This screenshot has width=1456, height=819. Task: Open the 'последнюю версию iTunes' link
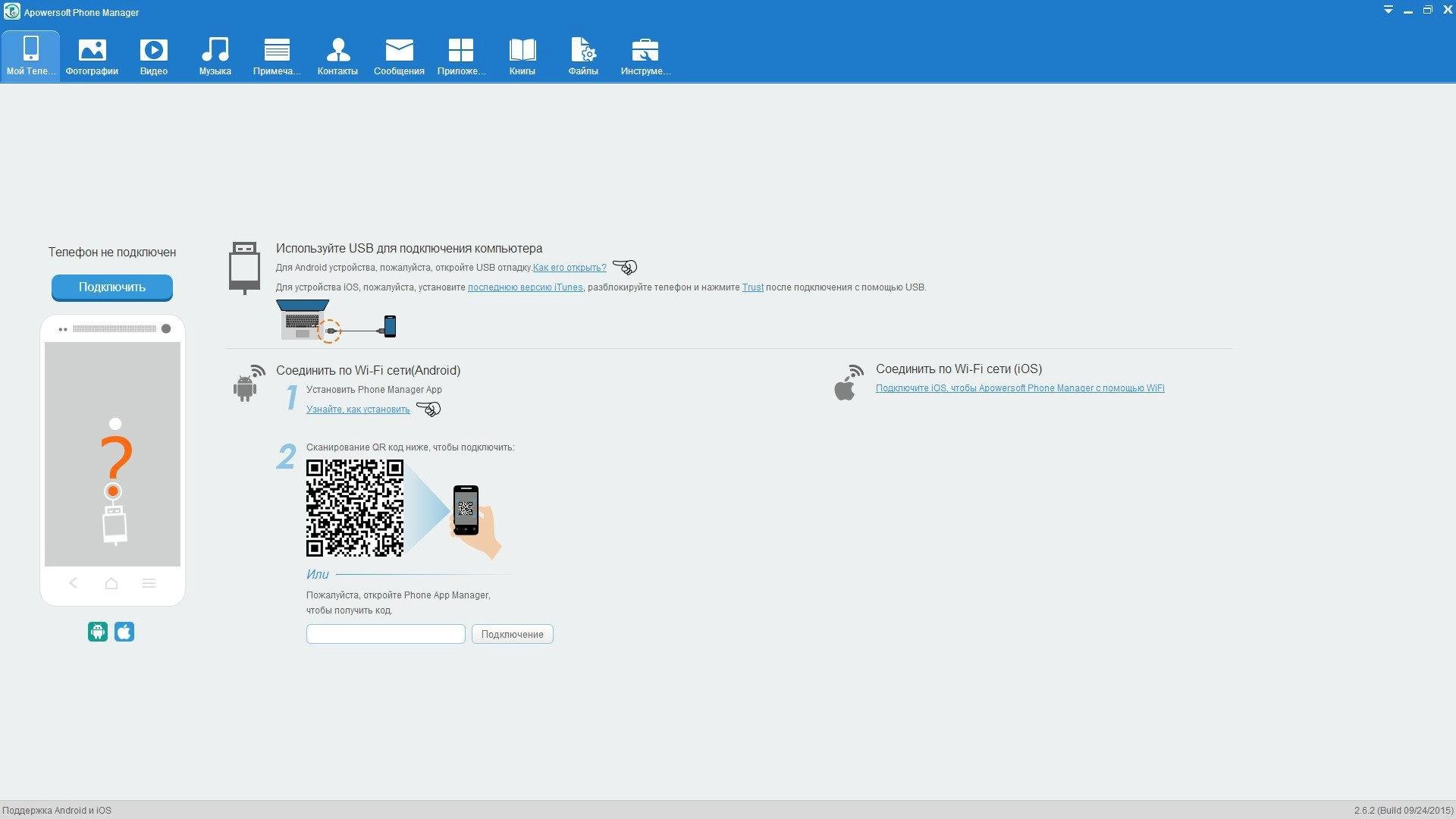(x=525, y=287)
